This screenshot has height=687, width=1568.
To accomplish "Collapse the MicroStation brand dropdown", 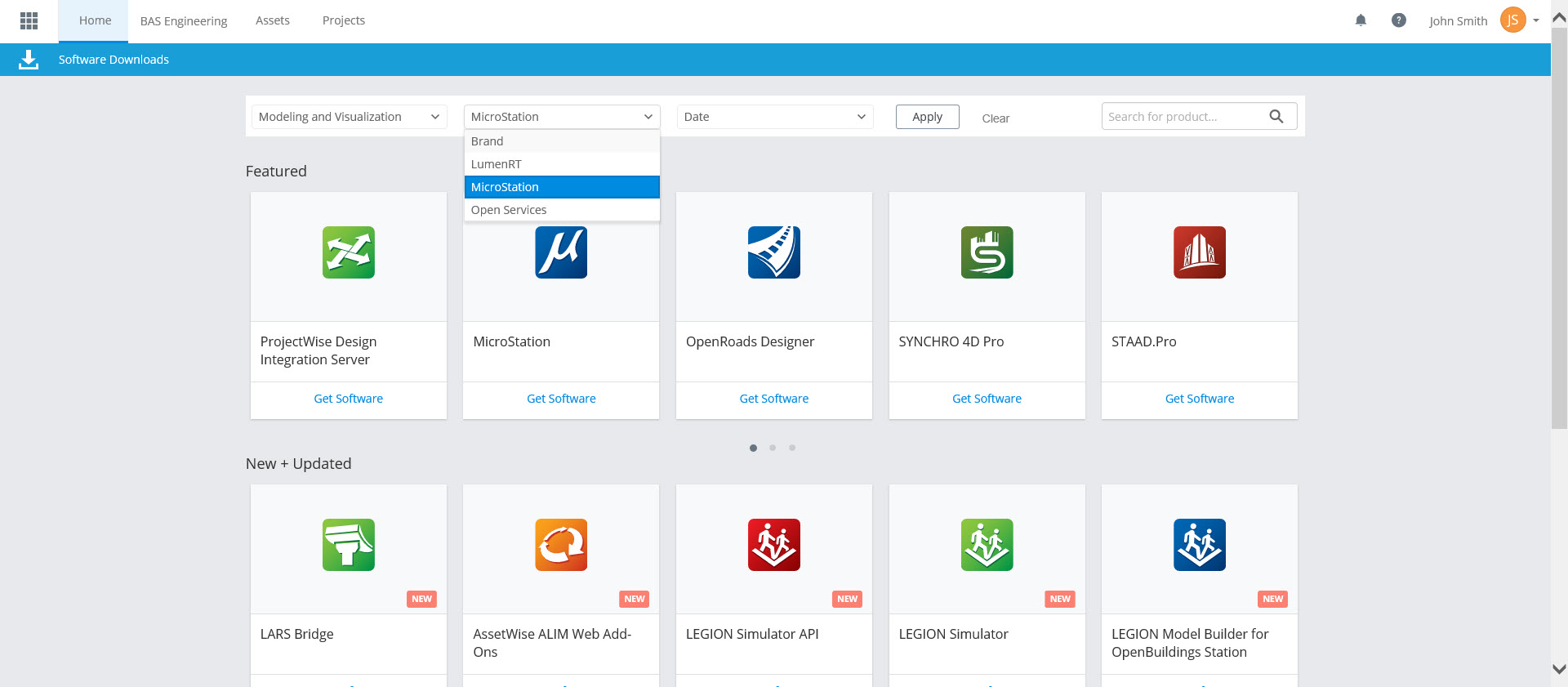I will (x=562, y=117).
